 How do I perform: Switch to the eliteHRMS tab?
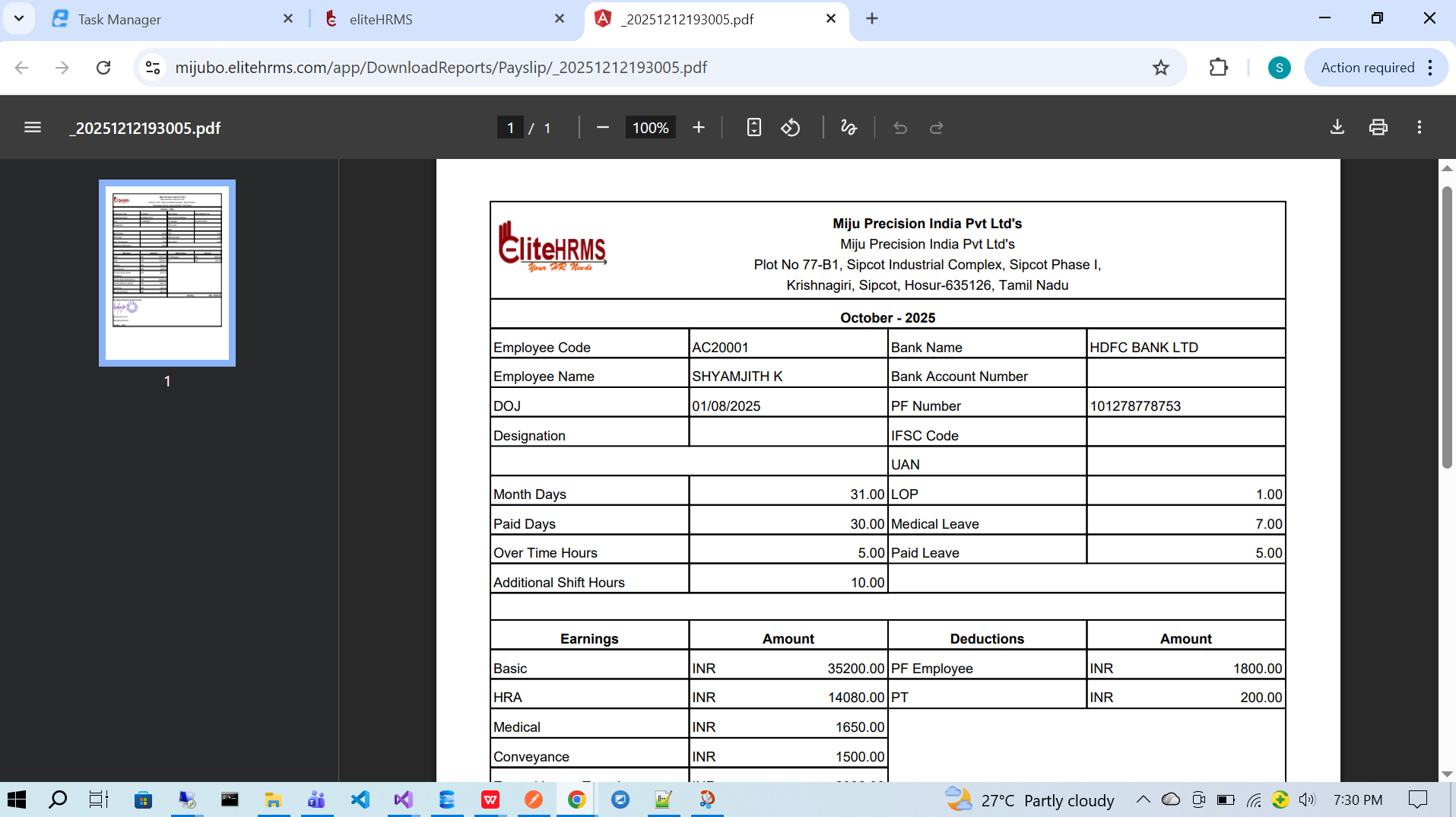(x=380, y=19)
